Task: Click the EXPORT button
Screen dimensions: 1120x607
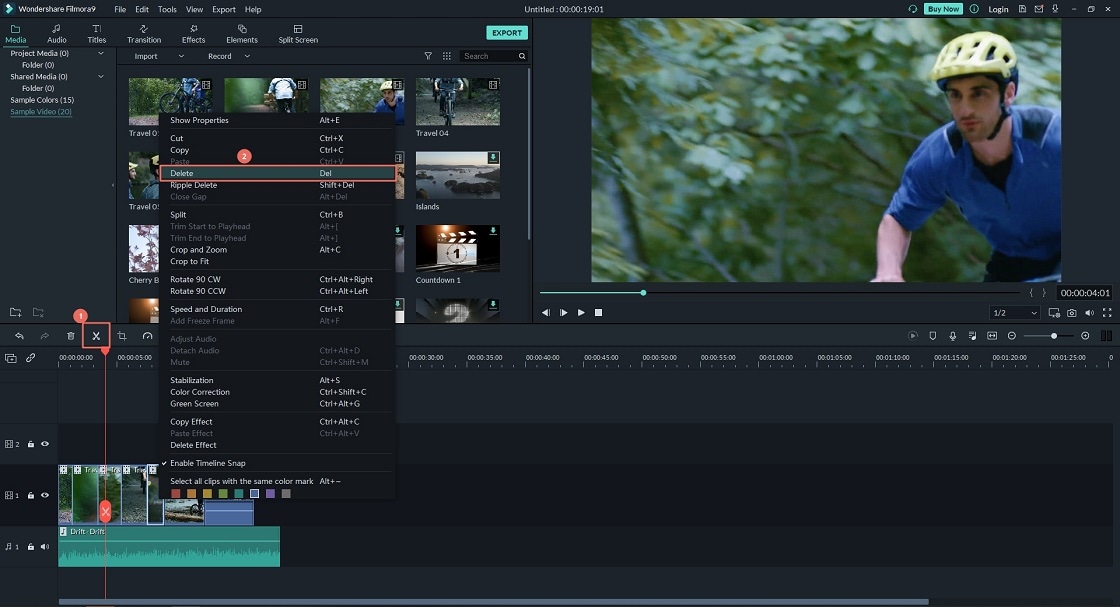Action: pos(507,33)
